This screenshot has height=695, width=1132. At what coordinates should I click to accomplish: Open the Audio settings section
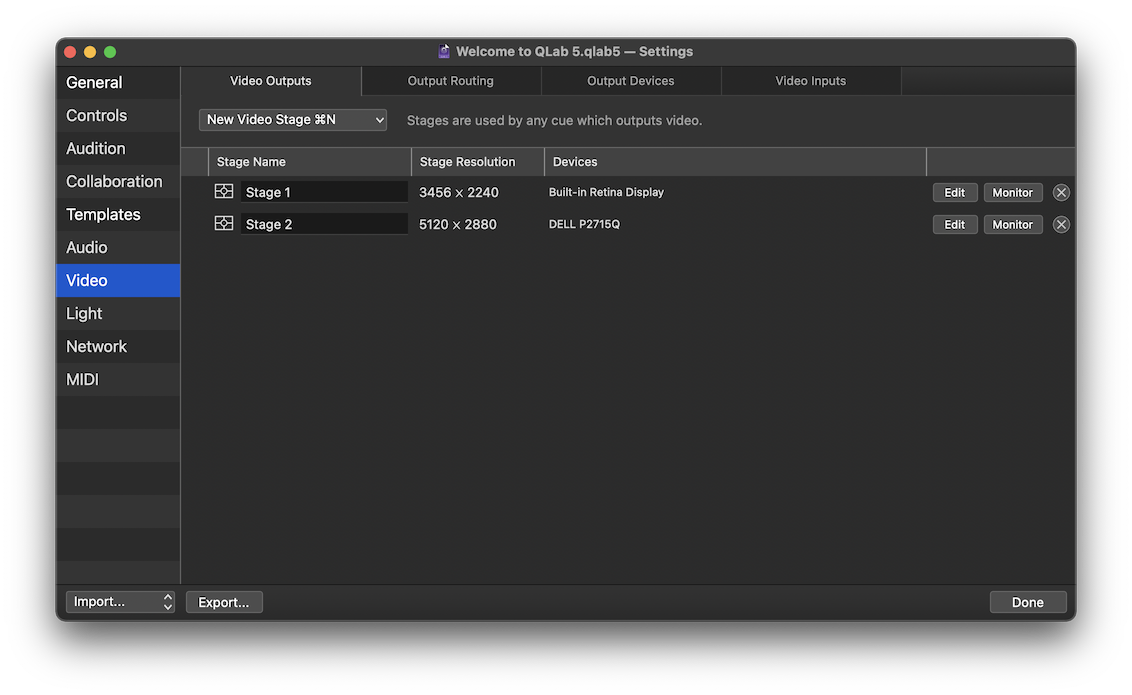[x=86, y=246]
